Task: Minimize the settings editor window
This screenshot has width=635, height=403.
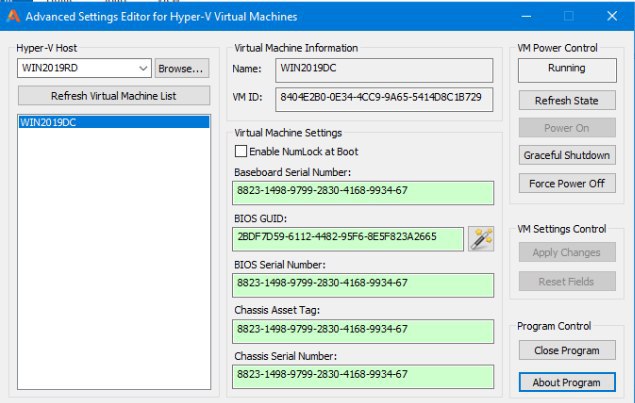Action: tap(526, 16)
